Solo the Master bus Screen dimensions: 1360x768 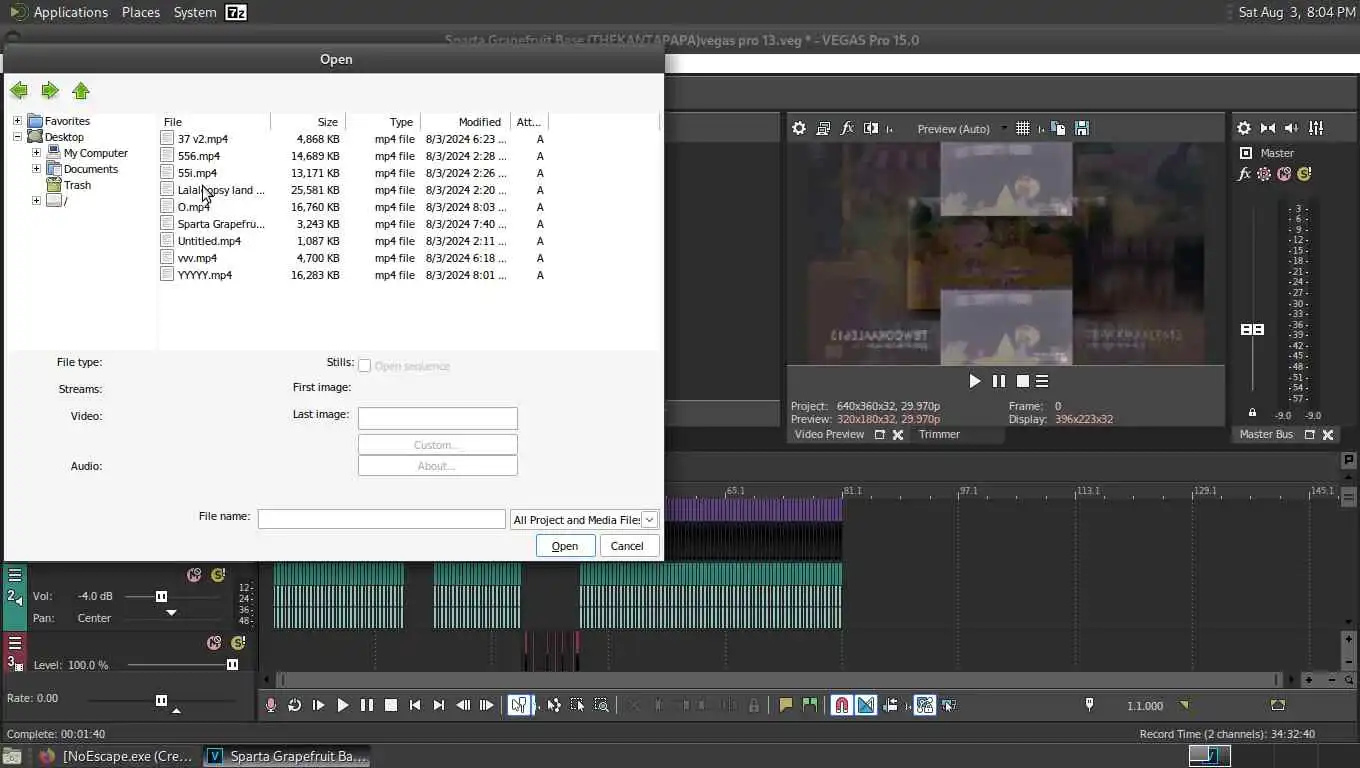click(1304, 174)
